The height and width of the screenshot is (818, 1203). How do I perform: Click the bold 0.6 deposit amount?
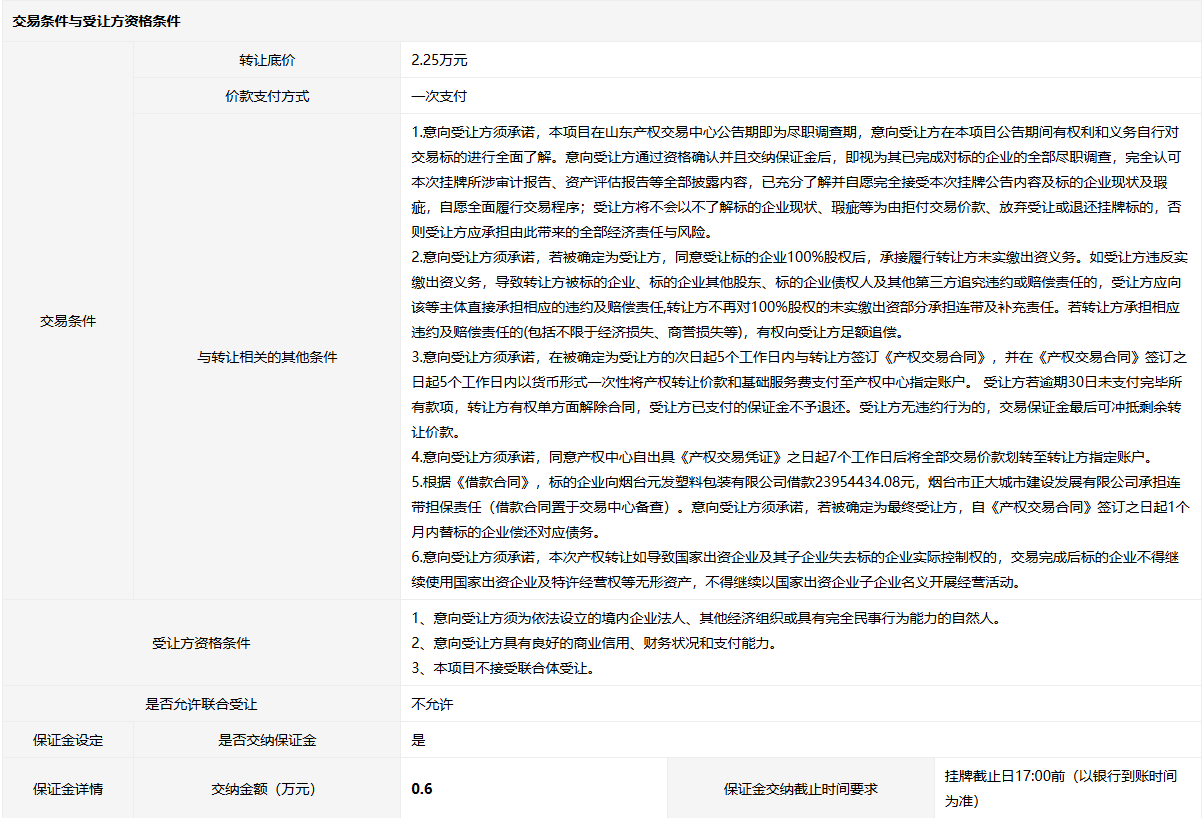click(422, 789)
